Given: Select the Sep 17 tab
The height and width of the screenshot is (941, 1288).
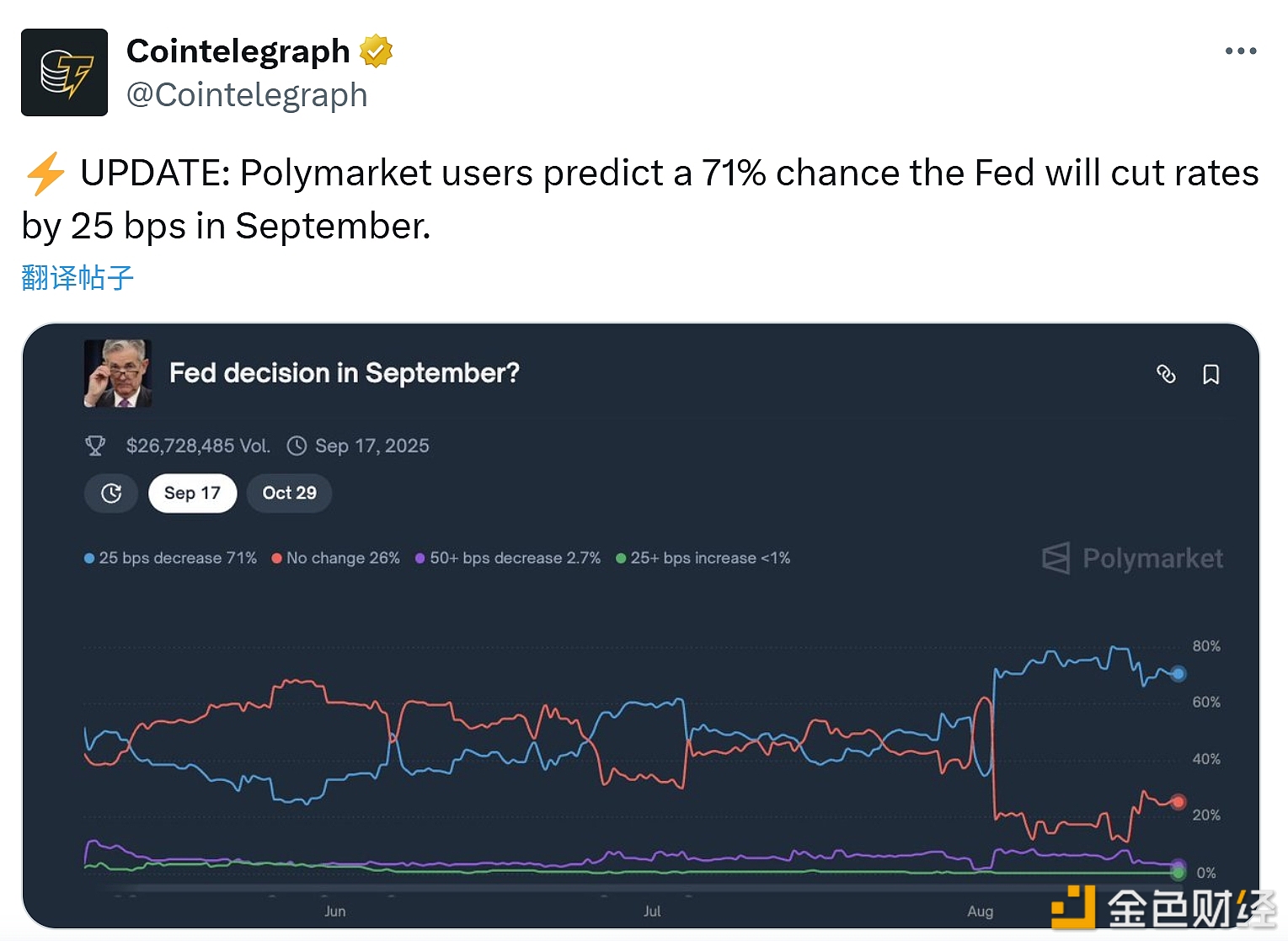Looking at the screenshot, I should coord(192,493).
